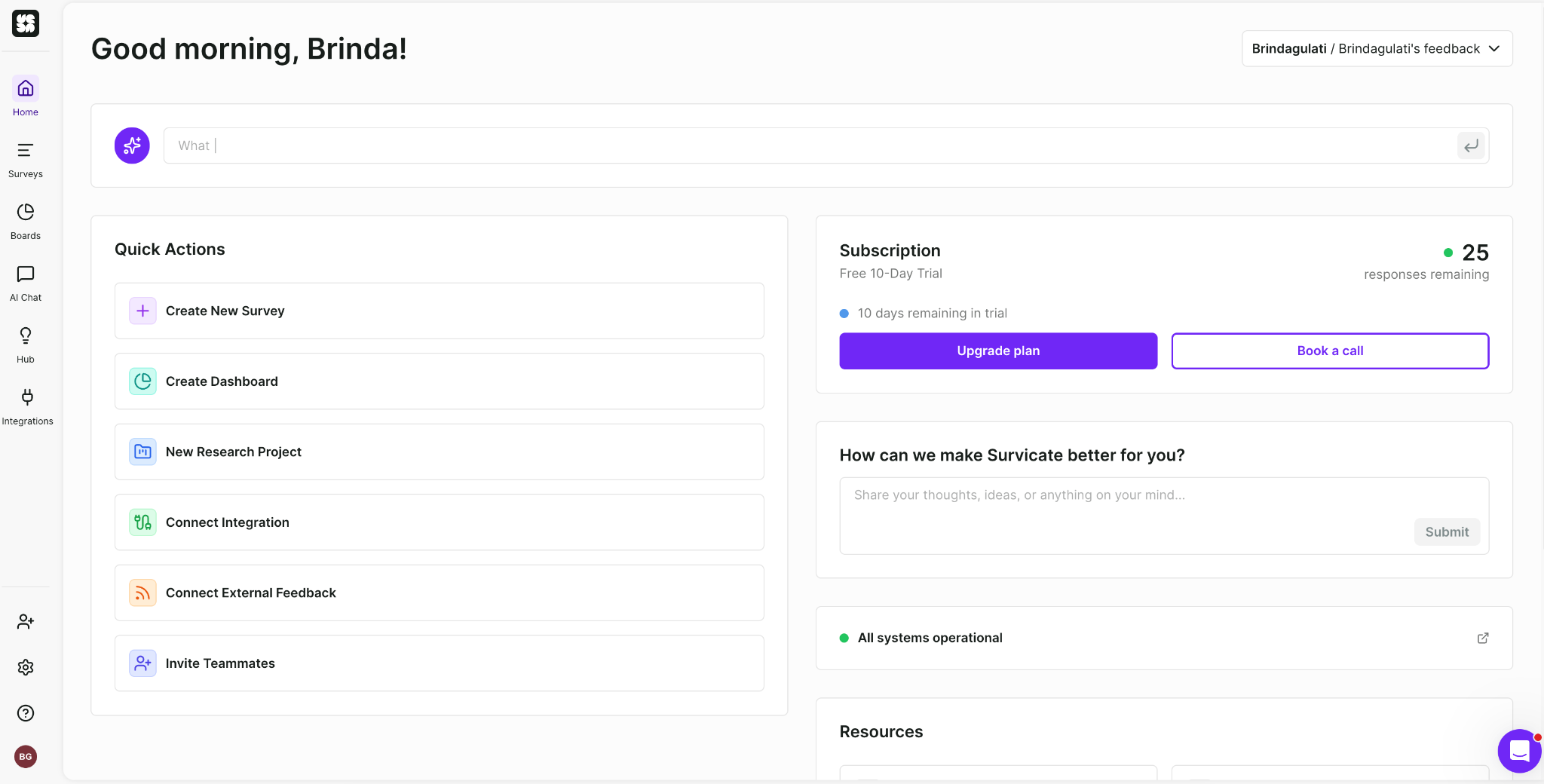
Task: Click the add user icon in sidebar
Action: (x=26, y=621)
